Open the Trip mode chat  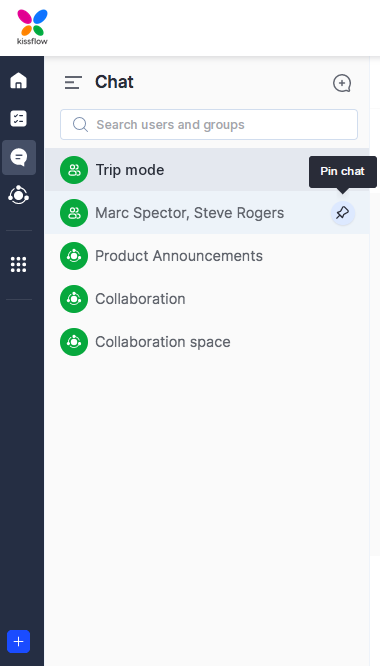pos(207,170)
